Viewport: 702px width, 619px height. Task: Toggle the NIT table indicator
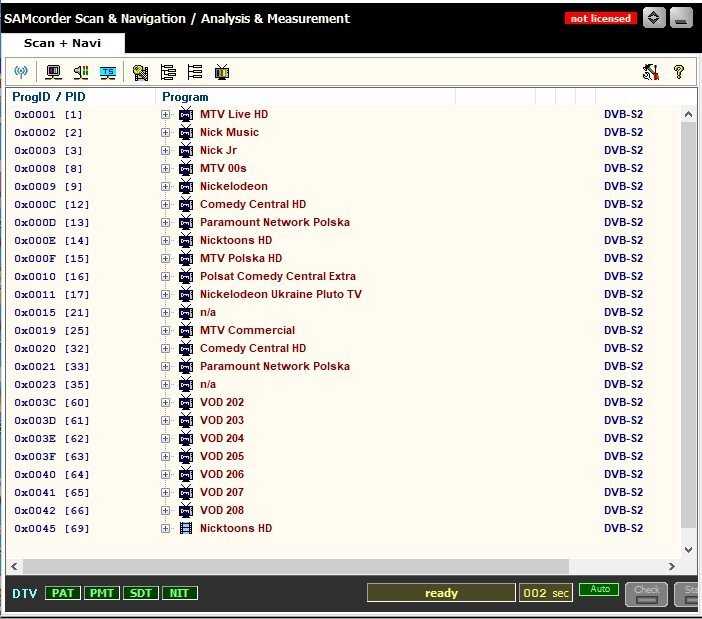click(x=179, y=593)
